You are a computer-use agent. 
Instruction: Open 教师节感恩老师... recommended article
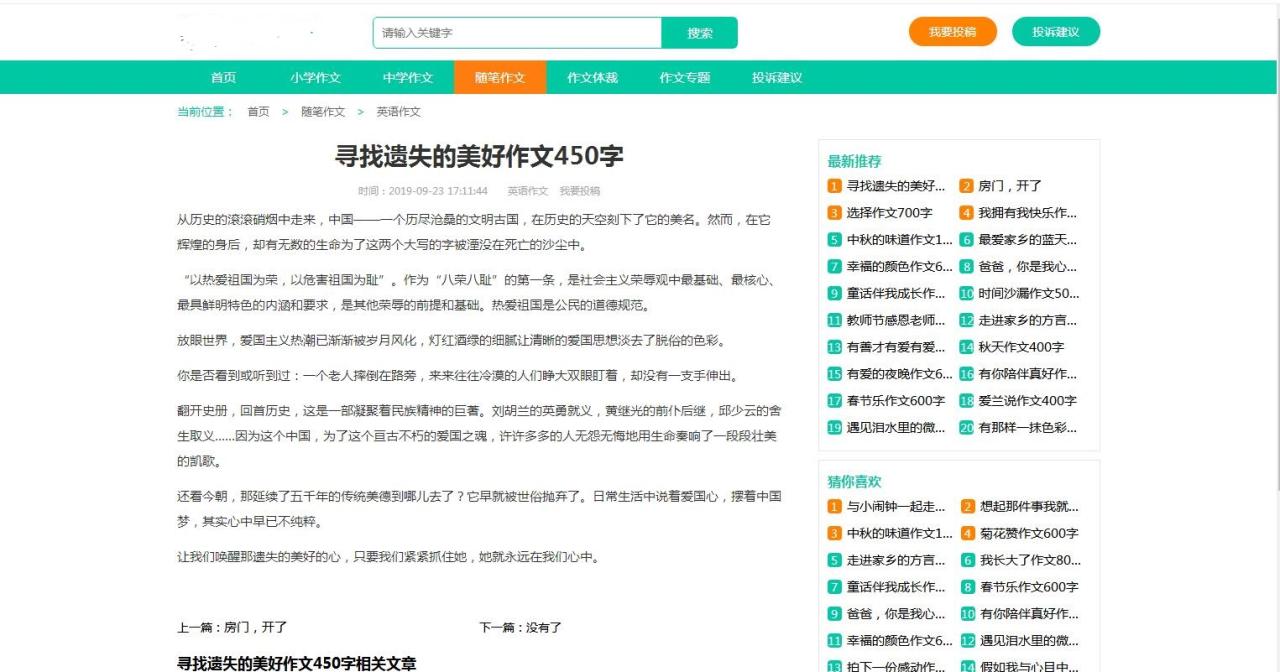(x=895, y=321)
